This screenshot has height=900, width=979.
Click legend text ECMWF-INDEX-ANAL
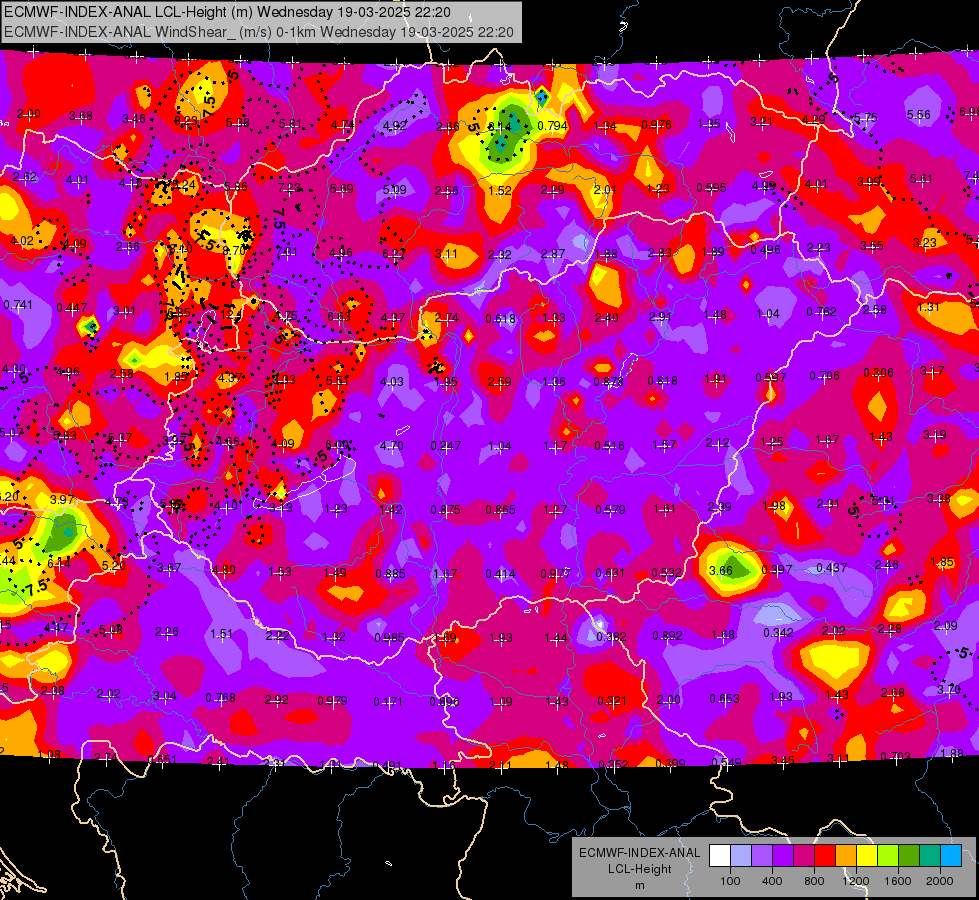639,853
